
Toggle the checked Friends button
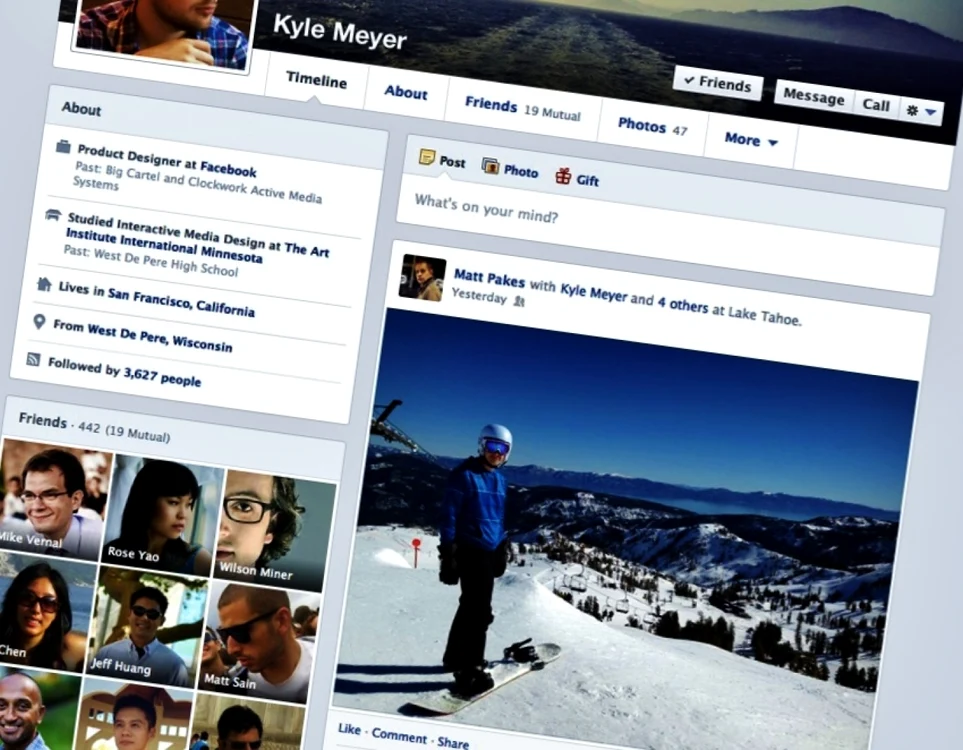[x=718, y=84]
